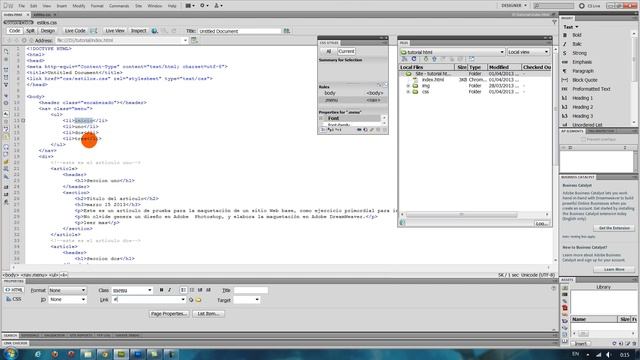
Task: Select the .menu rule in CSS Styles
Action: tap(353, 100)
